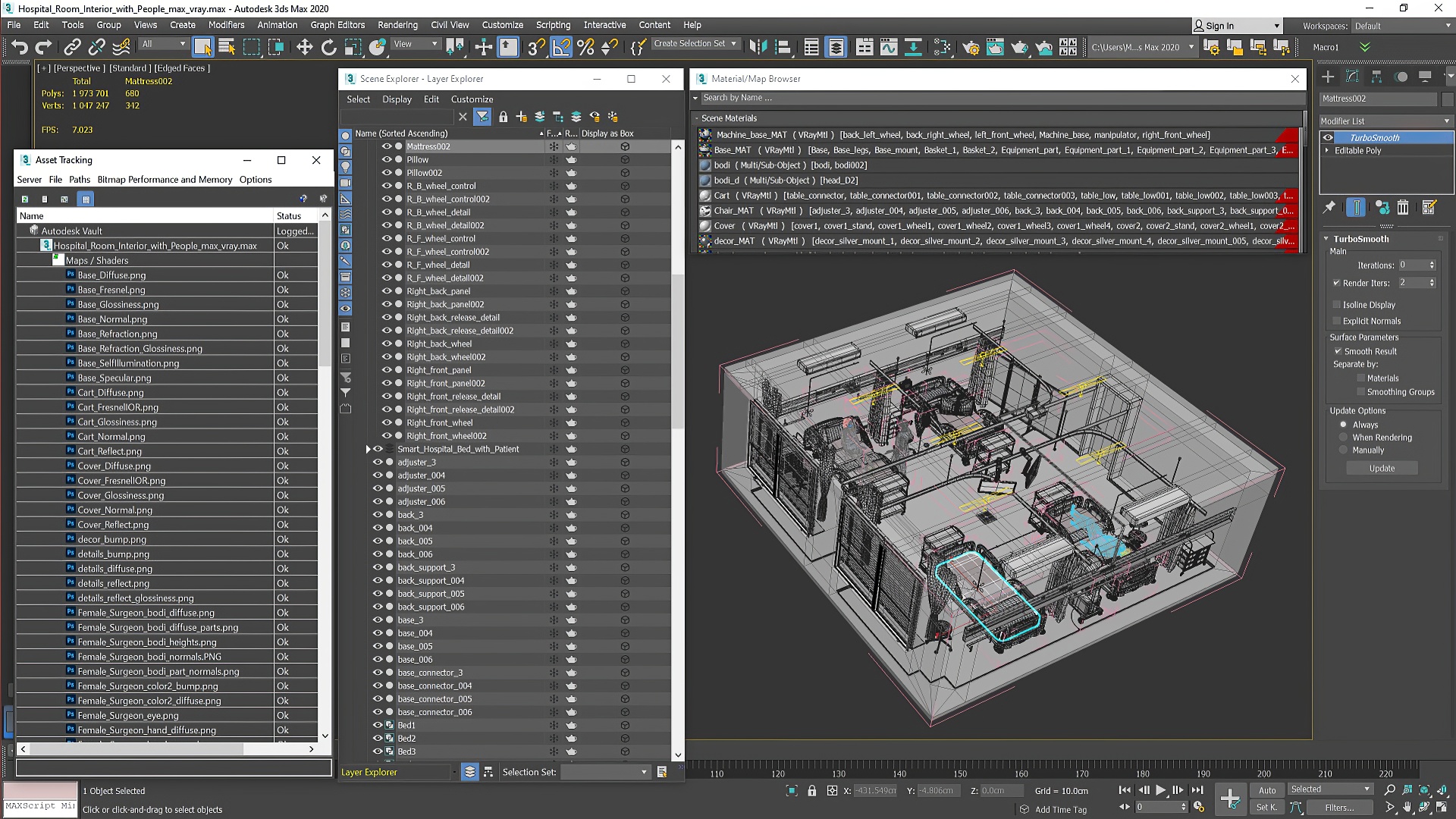The image size is (1456, 819).
Task: Click the filter funnel icon in Scene Explorer toolbar
Action: (482, 117)
